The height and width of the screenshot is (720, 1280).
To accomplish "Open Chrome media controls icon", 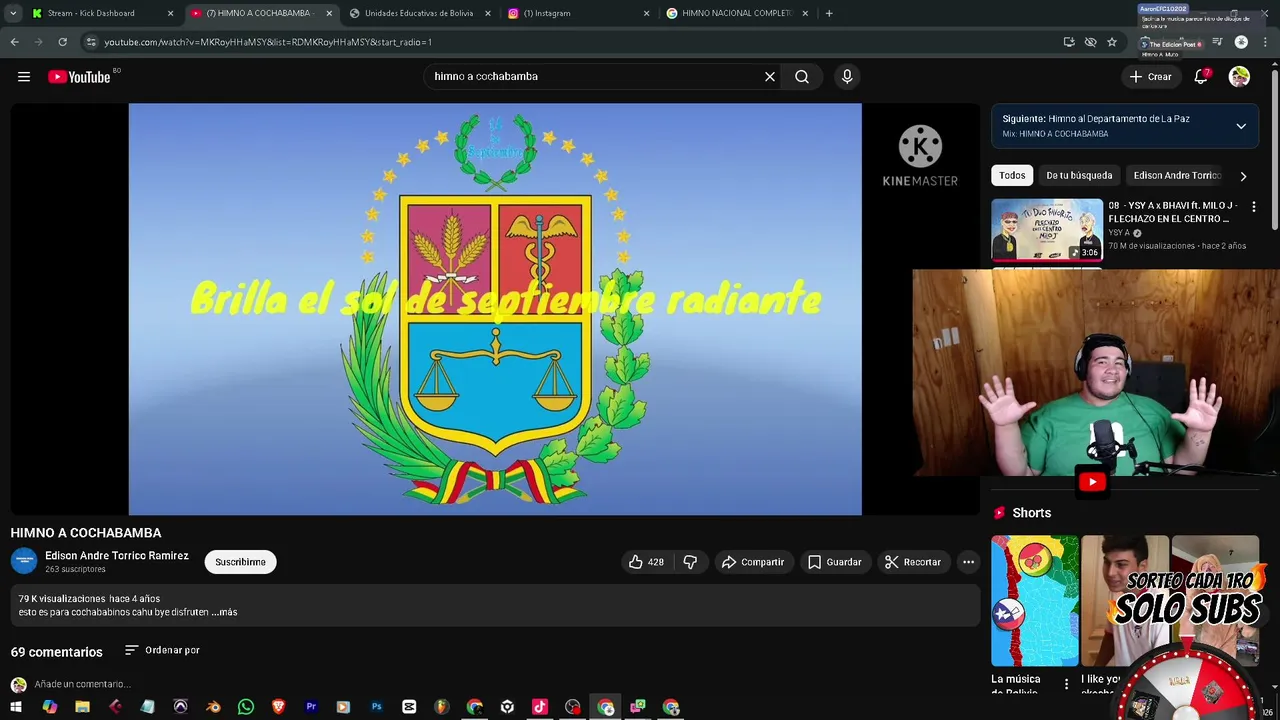I will point(1217,42).
